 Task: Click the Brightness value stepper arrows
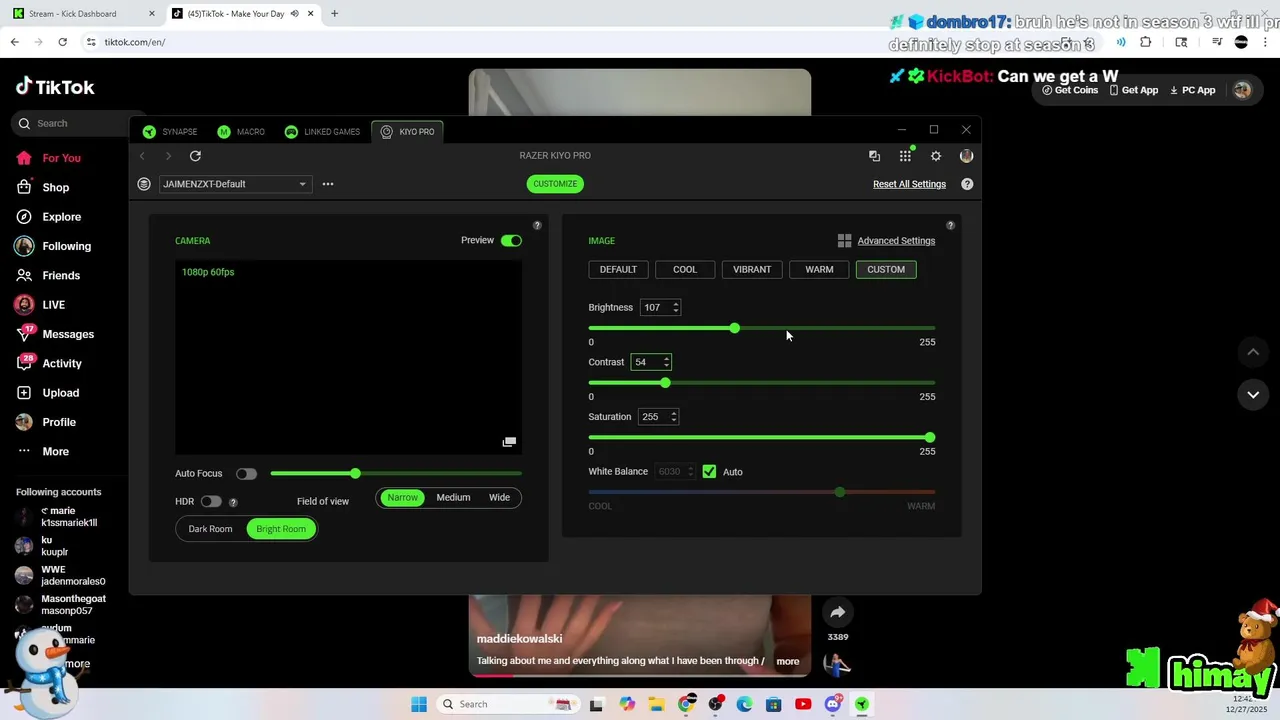click(675, 308)
